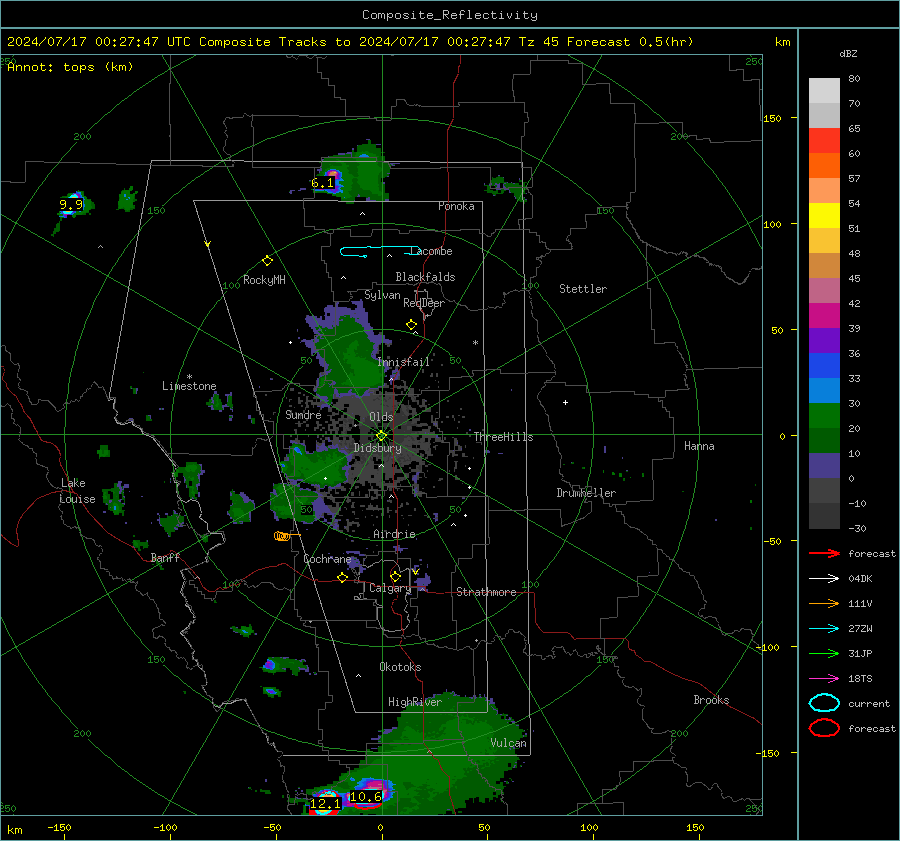Viewport: 900px width, 841px height.
Task: Click the yellow radar-center diamond between Olds and Didsbury
Action: (381, 436)
